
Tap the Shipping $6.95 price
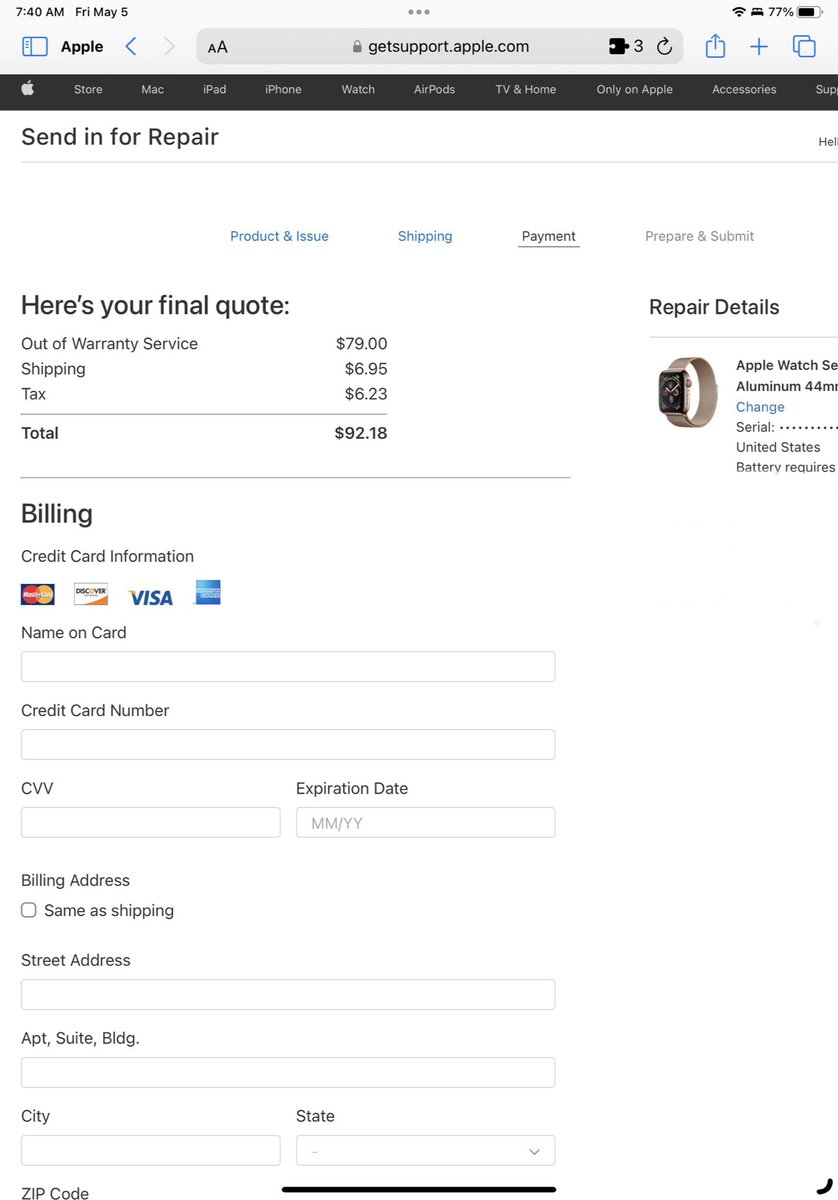(366, 369)
